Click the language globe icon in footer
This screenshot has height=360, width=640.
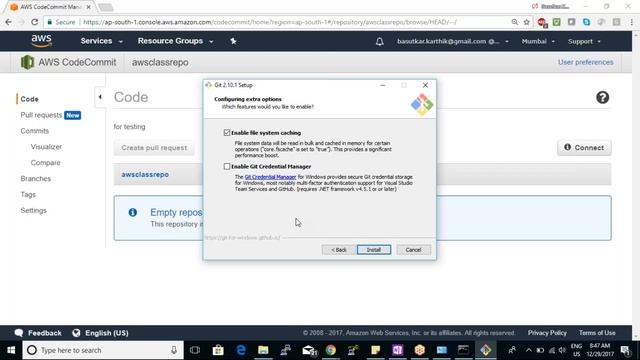pos(76,333)
